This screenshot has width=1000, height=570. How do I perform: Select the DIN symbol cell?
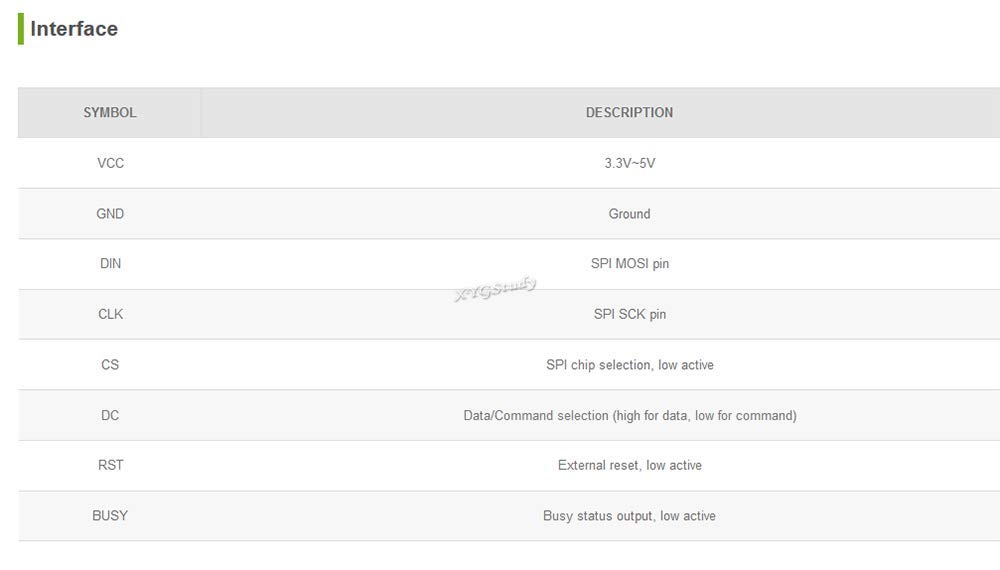(x=110, y=263)
